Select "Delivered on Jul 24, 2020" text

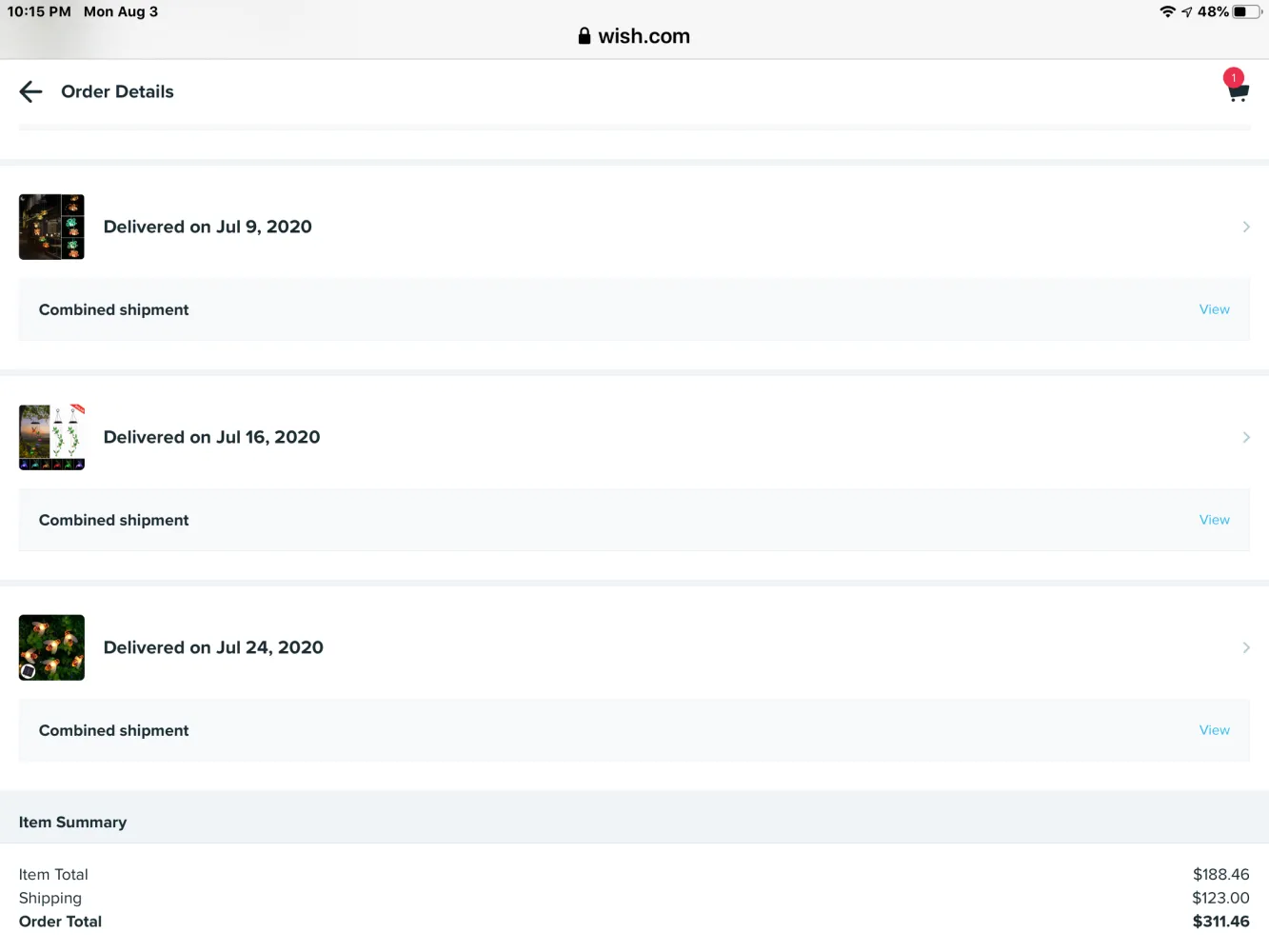pyautogui.click(x=213, y=647)
